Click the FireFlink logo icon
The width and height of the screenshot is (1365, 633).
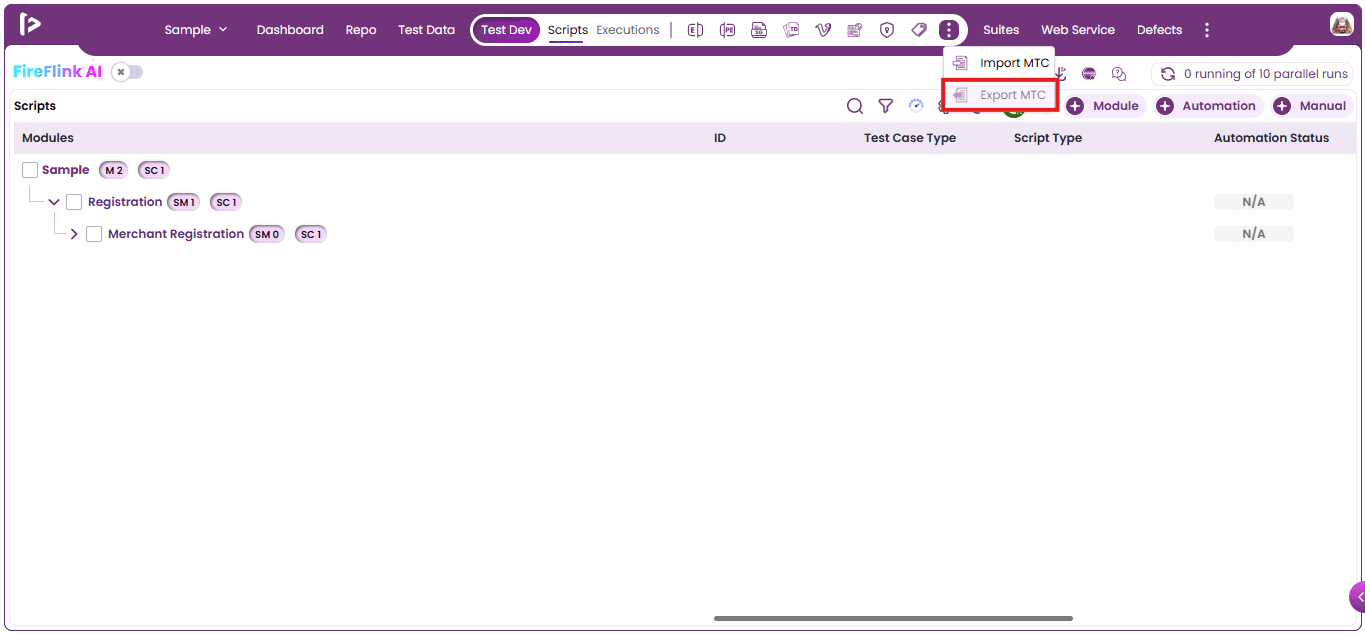point(30,25)
